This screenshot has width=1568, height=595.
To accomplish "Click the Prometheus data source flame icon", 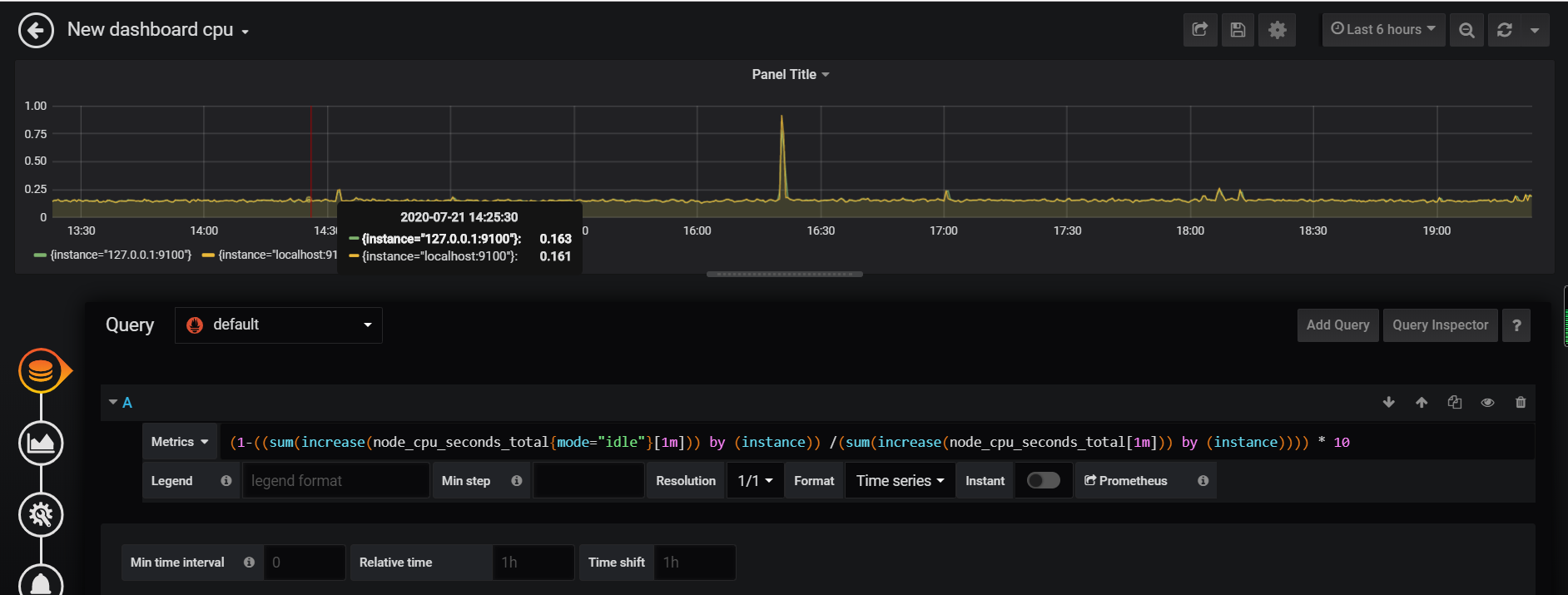I will pos(195,325).
